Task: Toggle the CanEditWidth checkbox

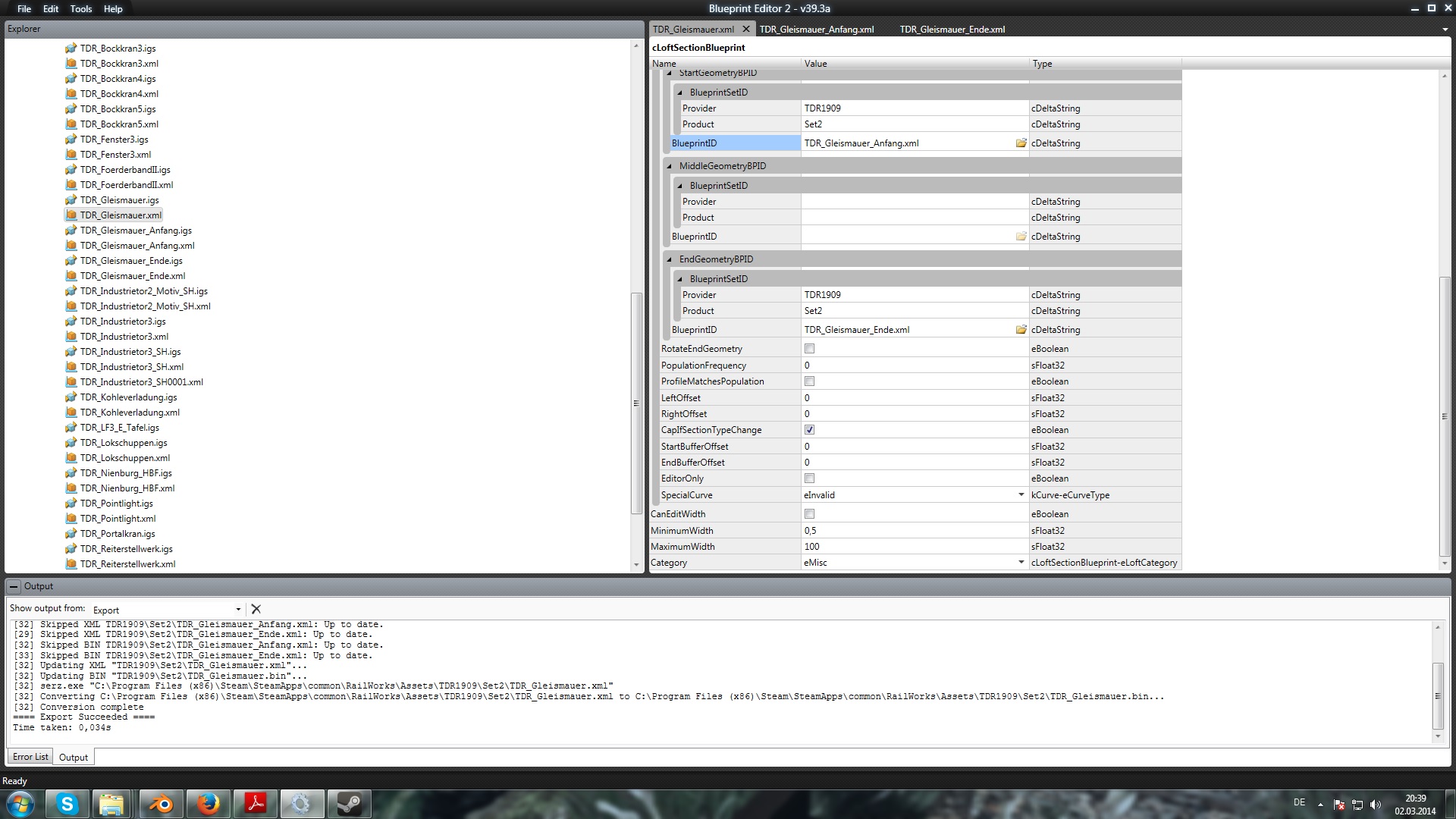Action: click(809, 514)
